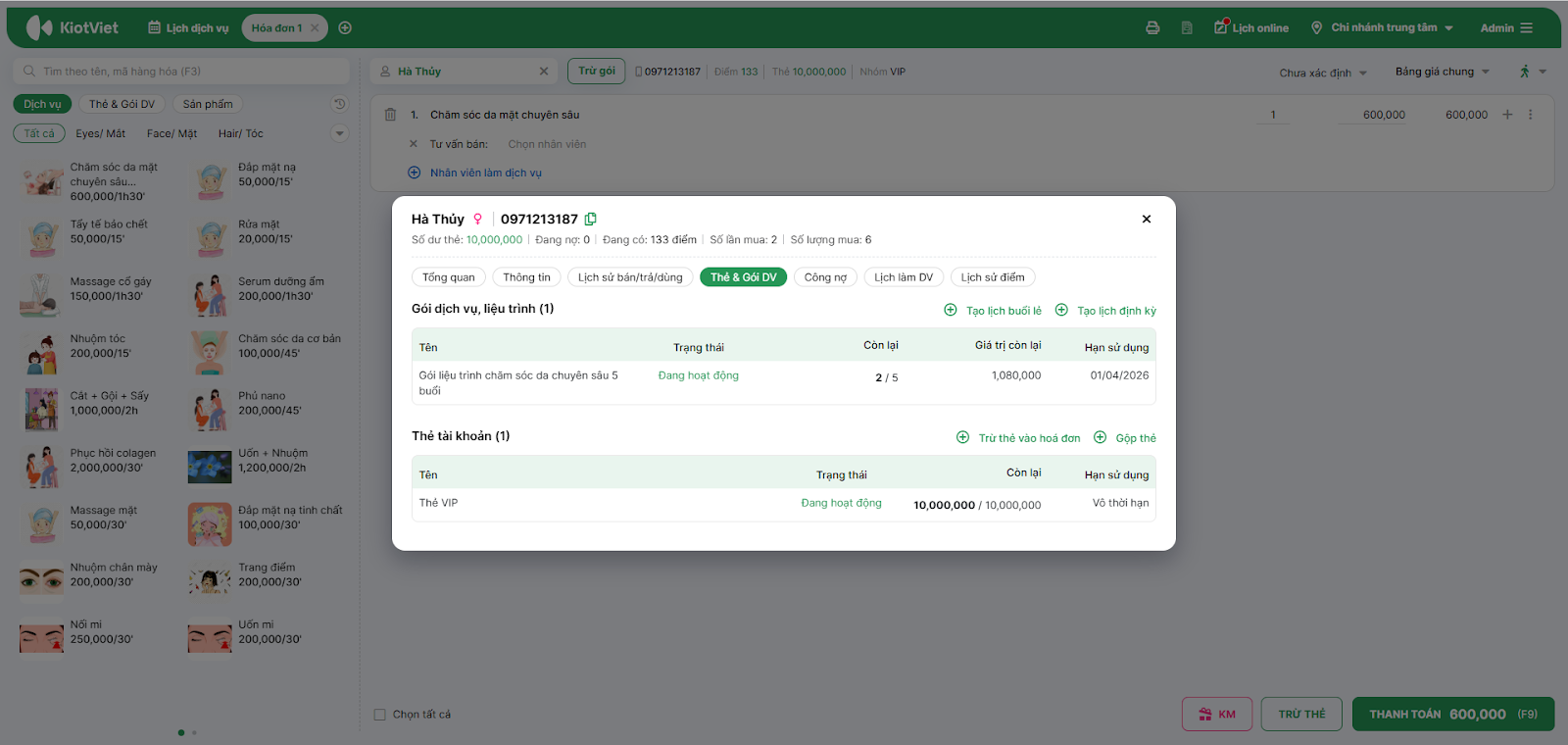Open the Lịch sử điểm tab
Image resolution: width=1568 pixels, height=745 pixels.
993,277
